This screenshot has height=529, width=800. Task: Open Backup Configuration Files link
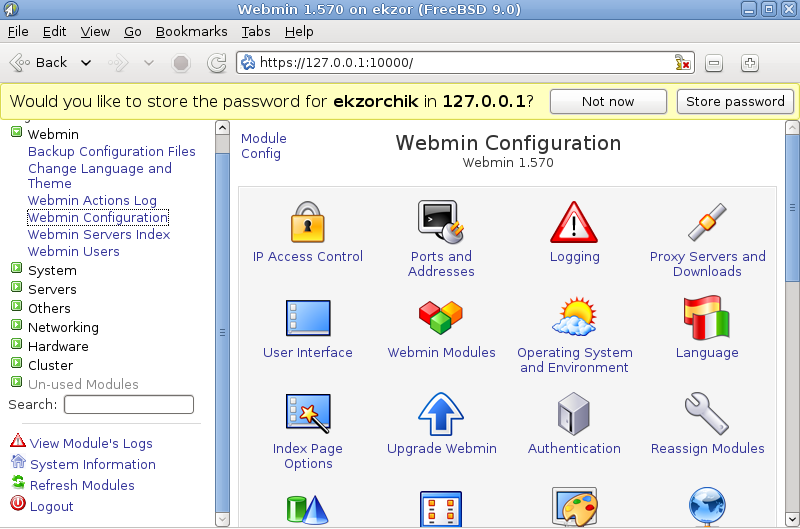(x=112, y=152)
